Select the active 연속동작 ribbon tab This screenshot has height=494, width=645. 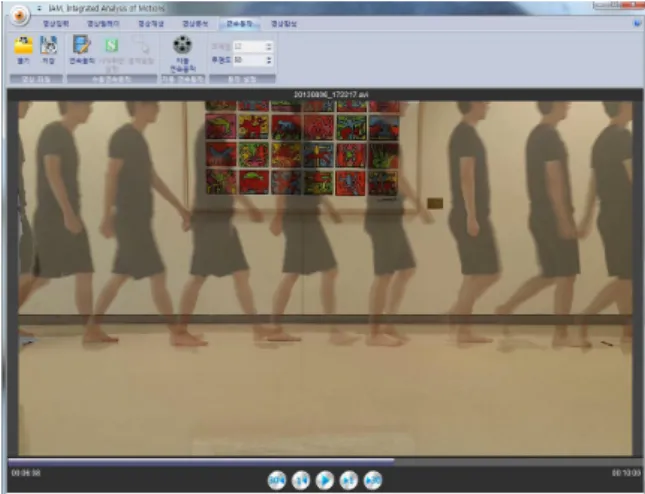pyautogui.click(x=239, y=24)
